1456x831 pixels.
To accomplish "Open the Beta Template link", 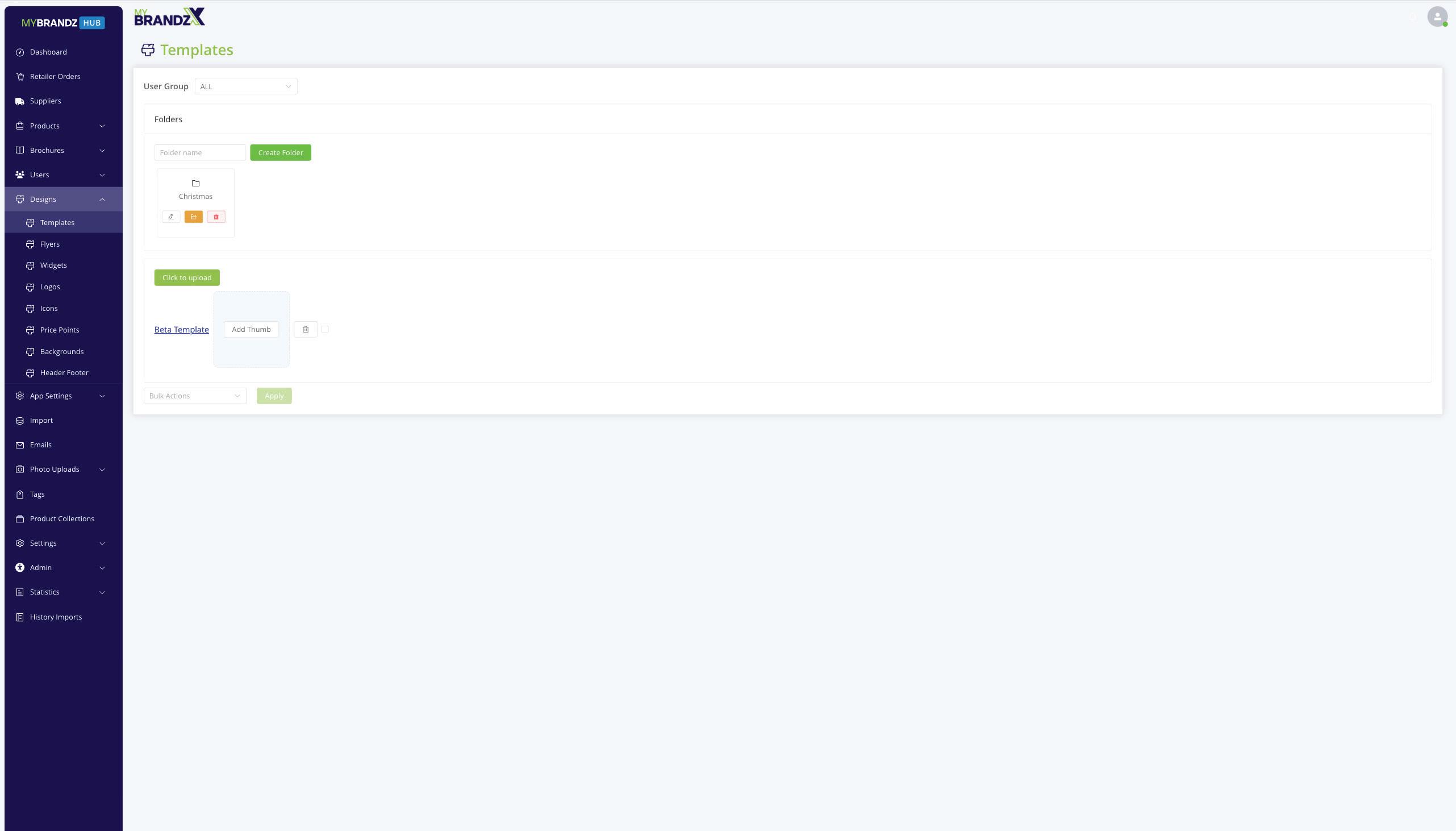I will [x=181, y=329].
